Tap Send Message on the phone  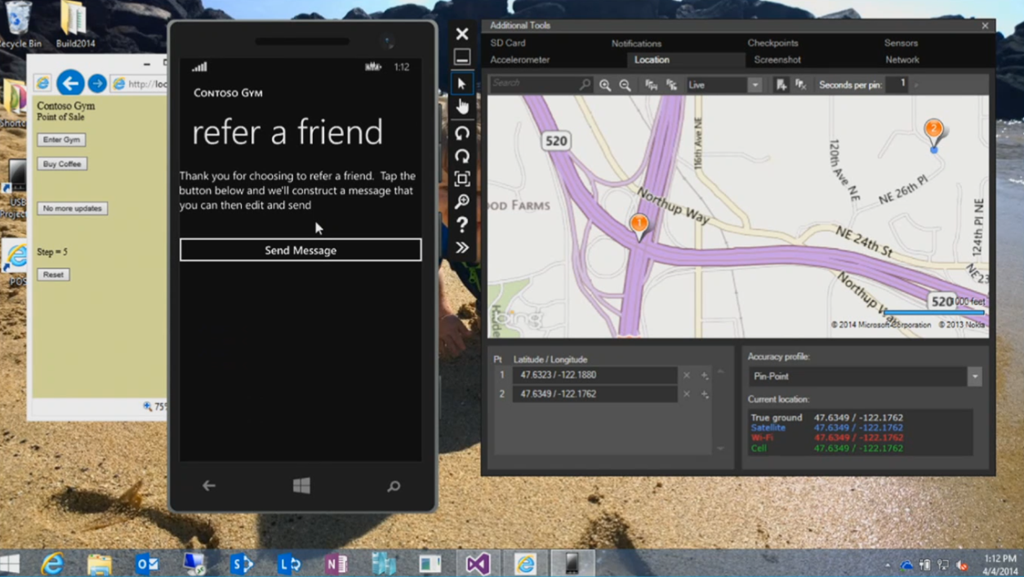(300, 250)
